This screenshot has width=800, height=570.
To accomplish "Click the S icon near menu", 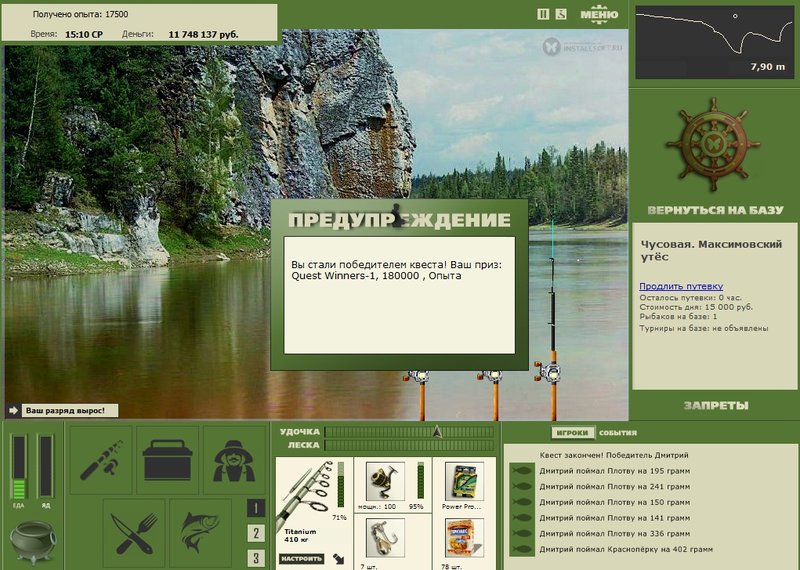I will tap(561, 14).
